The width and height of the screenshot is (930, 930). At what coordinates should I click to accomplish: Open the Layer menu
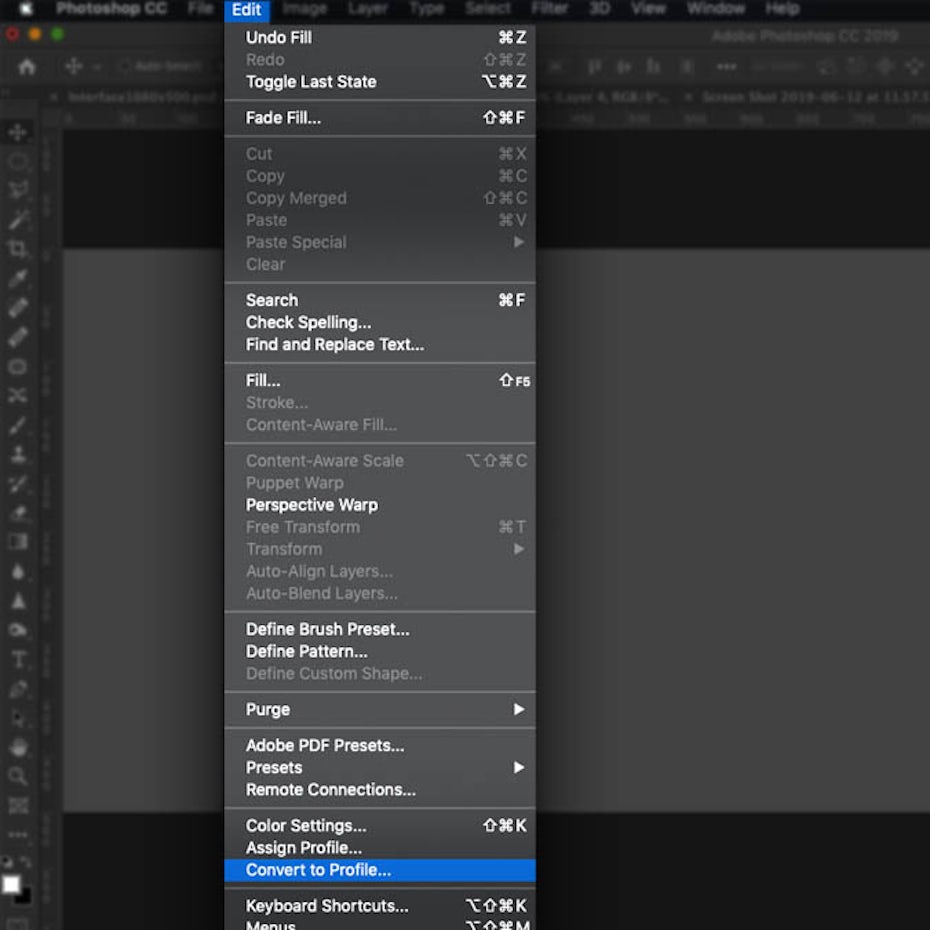(x=368, y=9)
